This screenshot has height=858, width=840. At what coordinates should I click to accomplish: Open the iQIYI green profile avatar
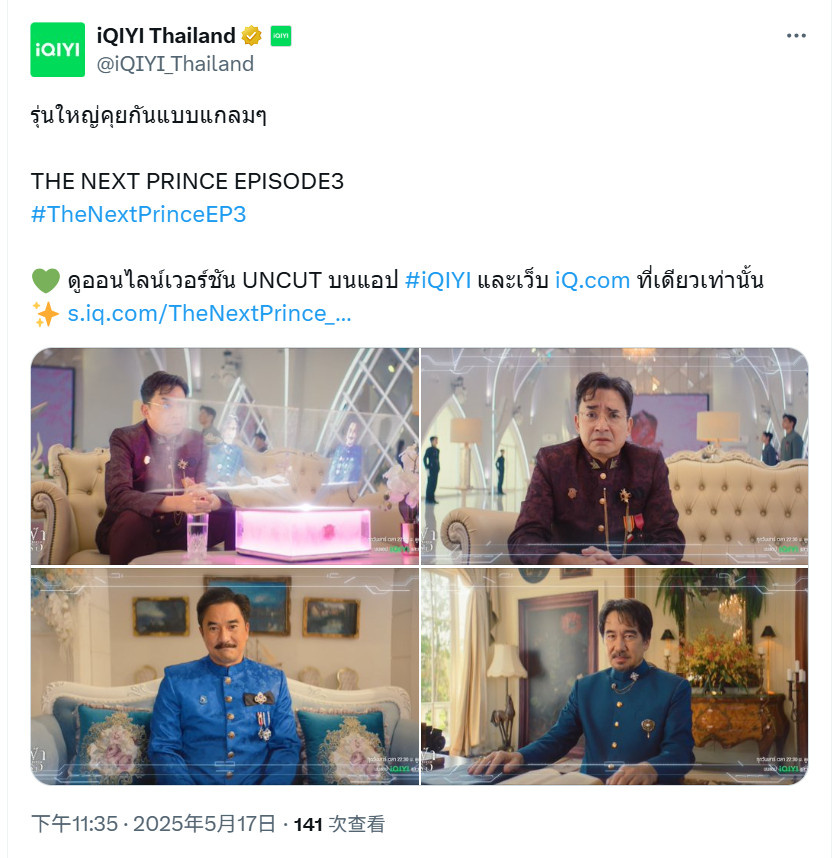[57, 50]
